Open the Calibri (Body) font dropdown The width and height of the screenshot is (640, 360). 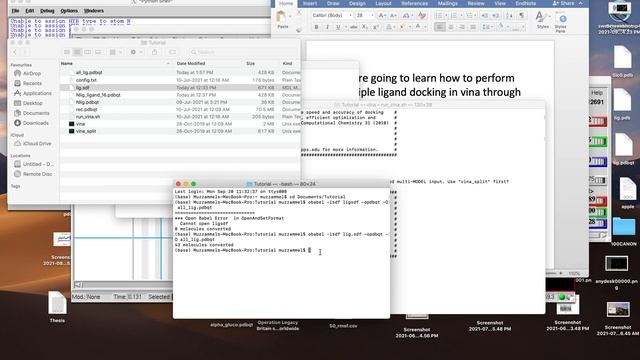(350, 16)
